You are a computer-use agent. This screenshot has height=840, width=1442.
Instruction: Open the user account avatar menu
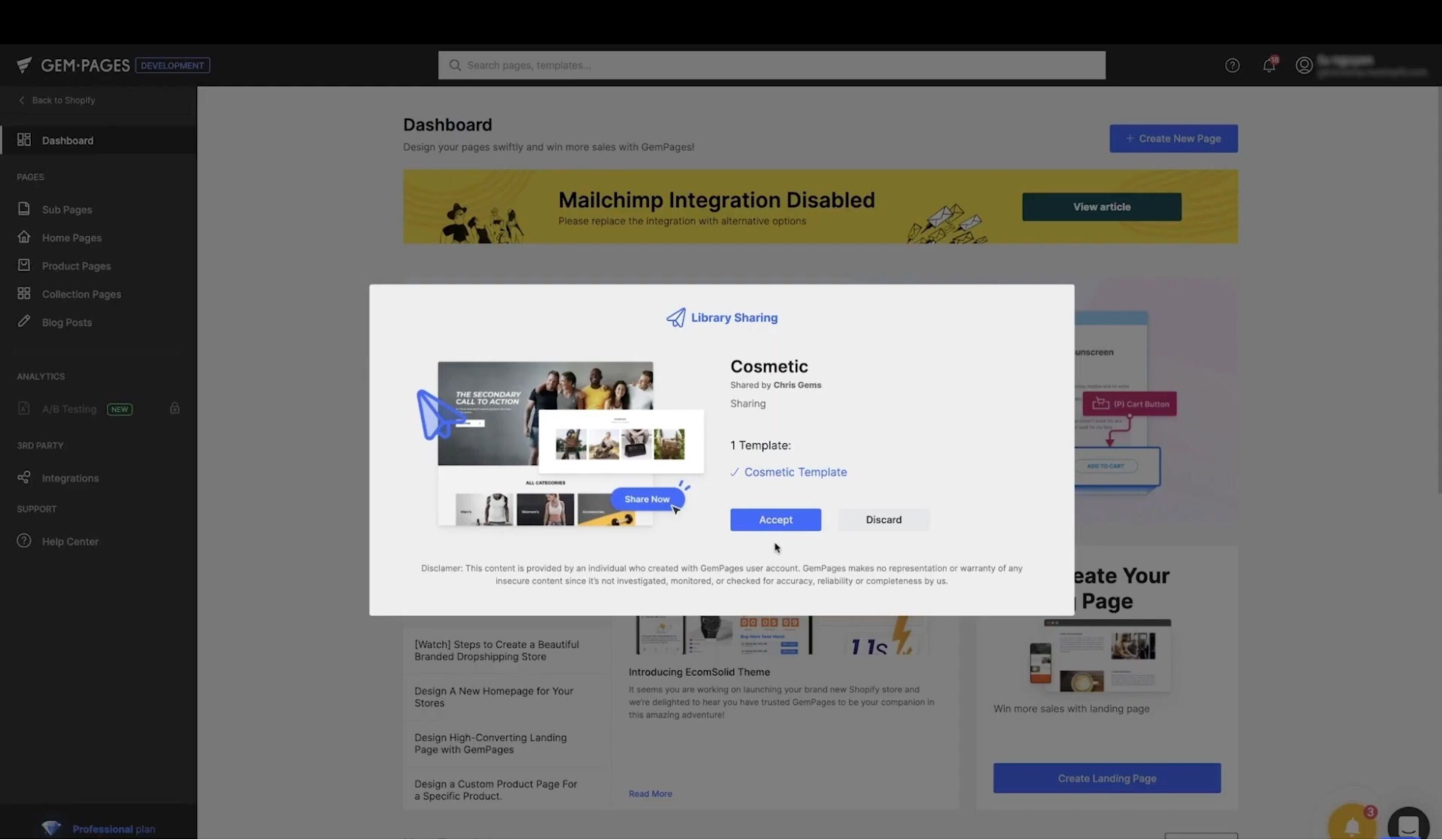(1303, 65)
